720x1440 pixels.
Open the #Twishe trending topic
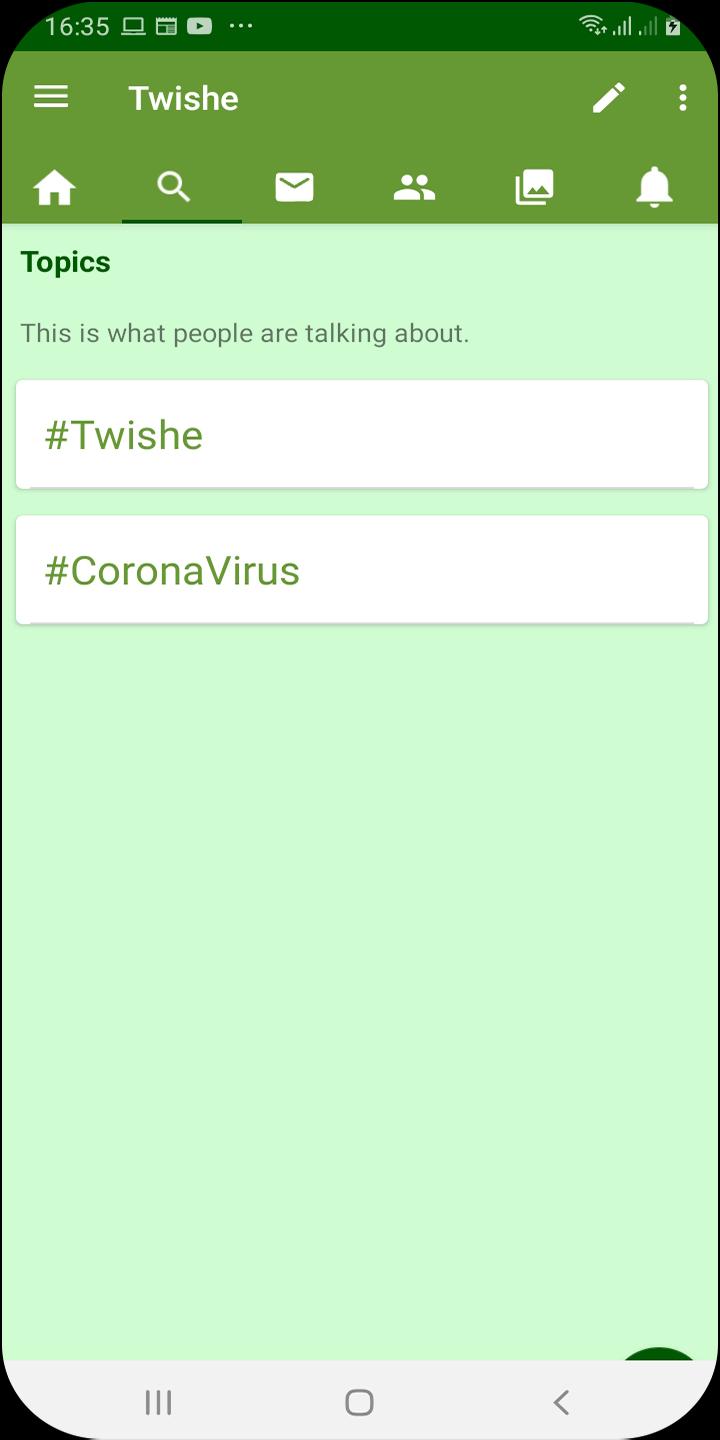point(360,434)
